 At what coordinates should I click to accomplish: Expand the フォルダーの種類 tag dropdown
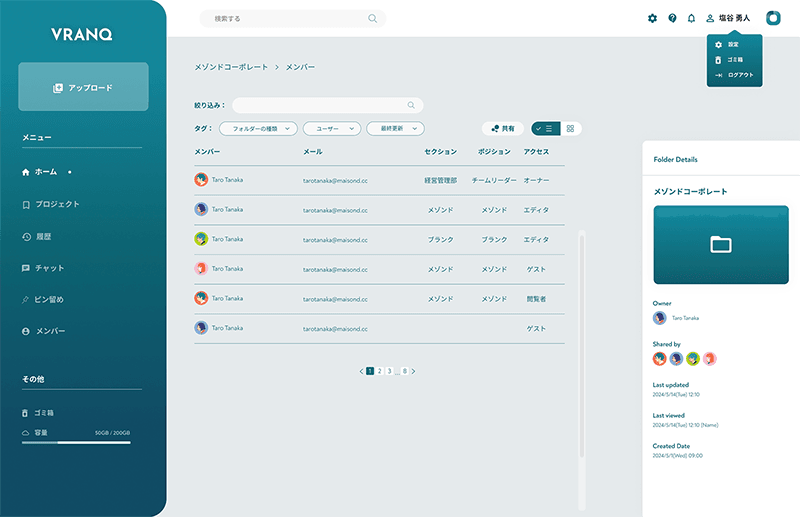(x=258, y=129)
